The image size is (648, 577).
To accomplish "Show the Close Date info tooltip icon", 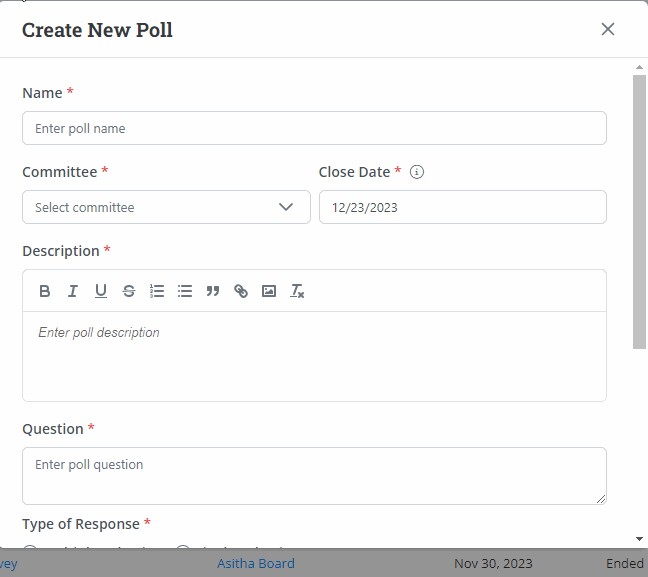I will pos(417,172).
